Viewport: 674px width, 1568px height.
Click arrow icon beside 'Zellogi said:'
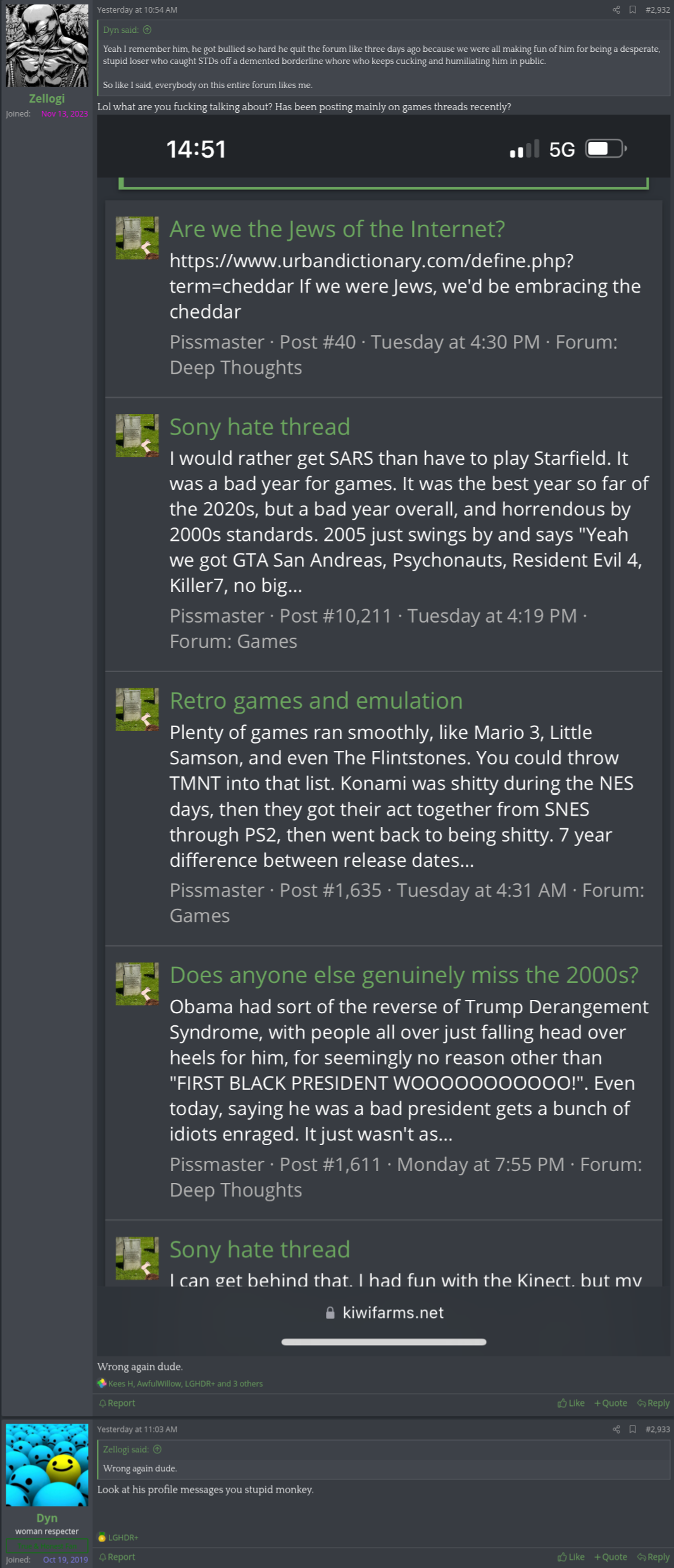[x=158, y=1449]
